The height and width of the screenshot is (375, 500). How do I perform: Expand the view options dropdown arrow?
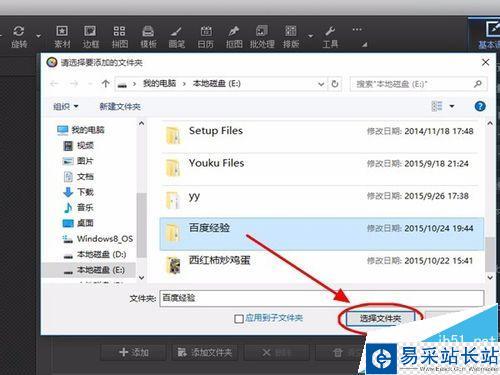click(452, 106)
